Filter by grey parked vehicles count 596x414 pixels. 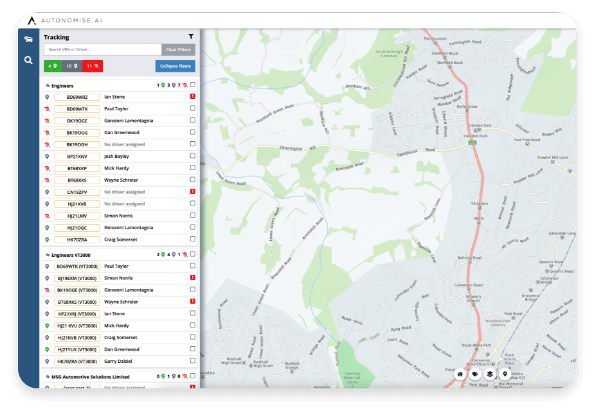pyautogui.click(x=72, y=66)
